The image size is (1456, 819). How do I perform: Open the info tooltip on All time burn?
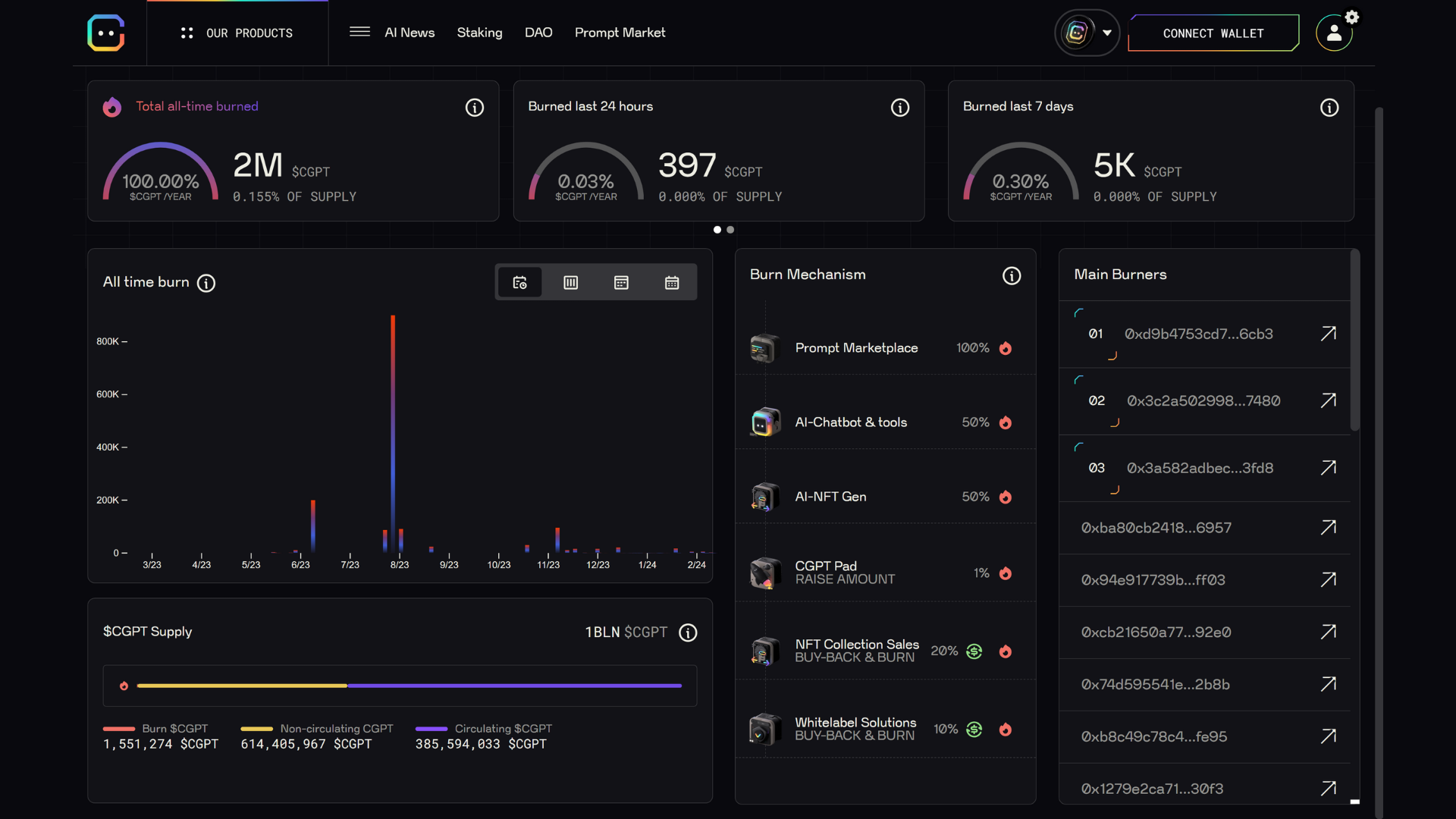[x=206, y=284]
